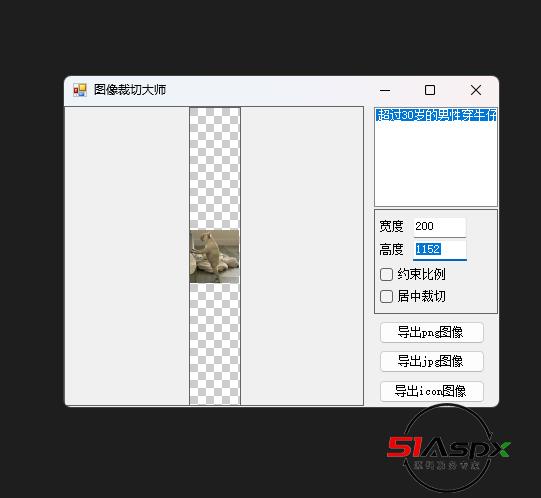Enable the 居中裁切 checkbox
This screenshot has height=498, width=541.
coord(386,296)
